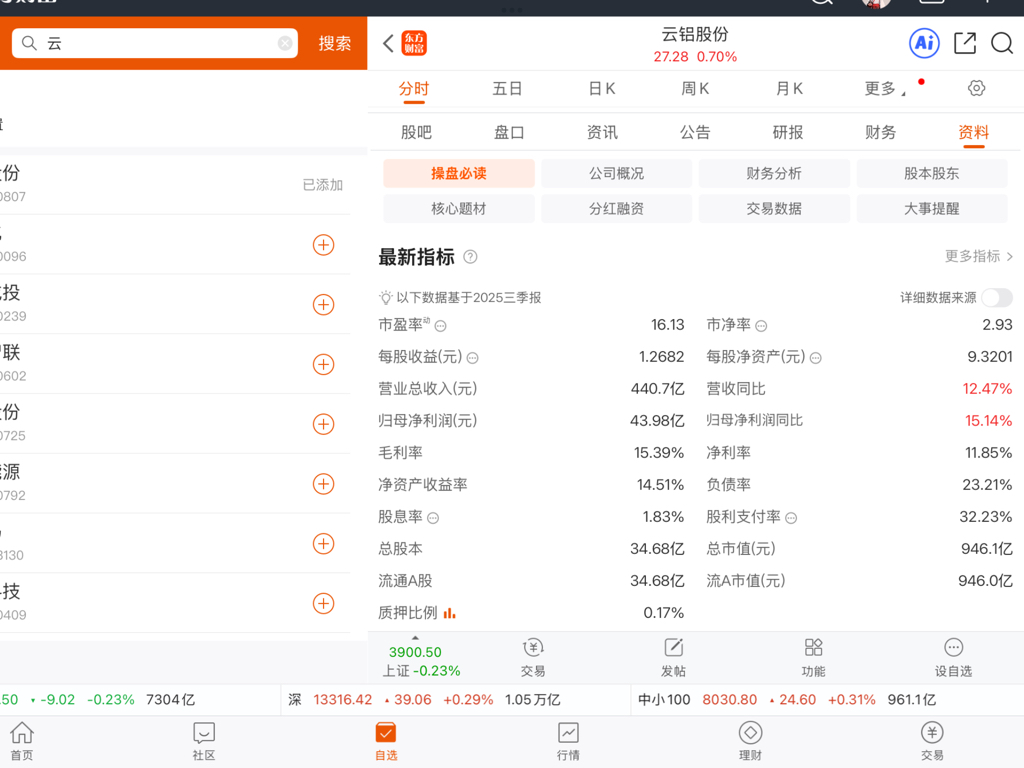The width and height of the screenshot is (1024, 768).
Task: Select 股本股东 section button
Action: click(x=932, y=173)
